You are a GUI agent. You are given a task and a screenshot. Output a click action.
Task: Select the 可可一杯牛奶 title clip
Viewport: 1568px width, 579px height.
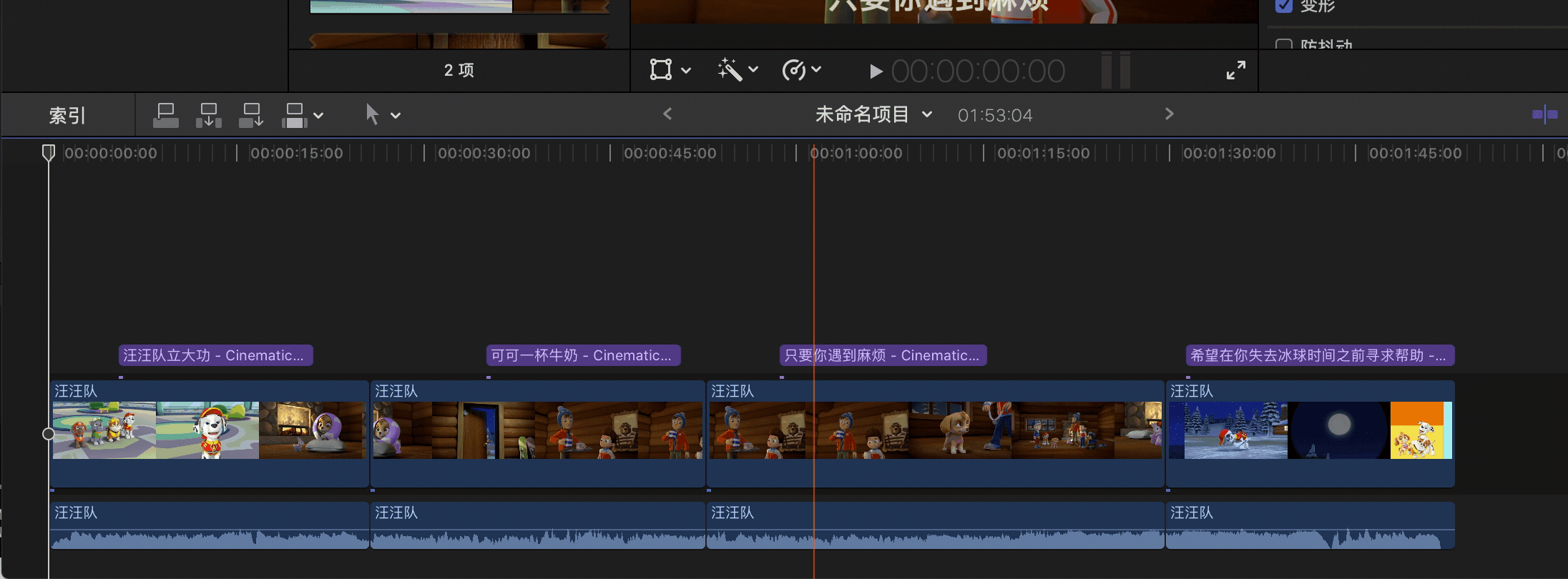click(583, 355)
